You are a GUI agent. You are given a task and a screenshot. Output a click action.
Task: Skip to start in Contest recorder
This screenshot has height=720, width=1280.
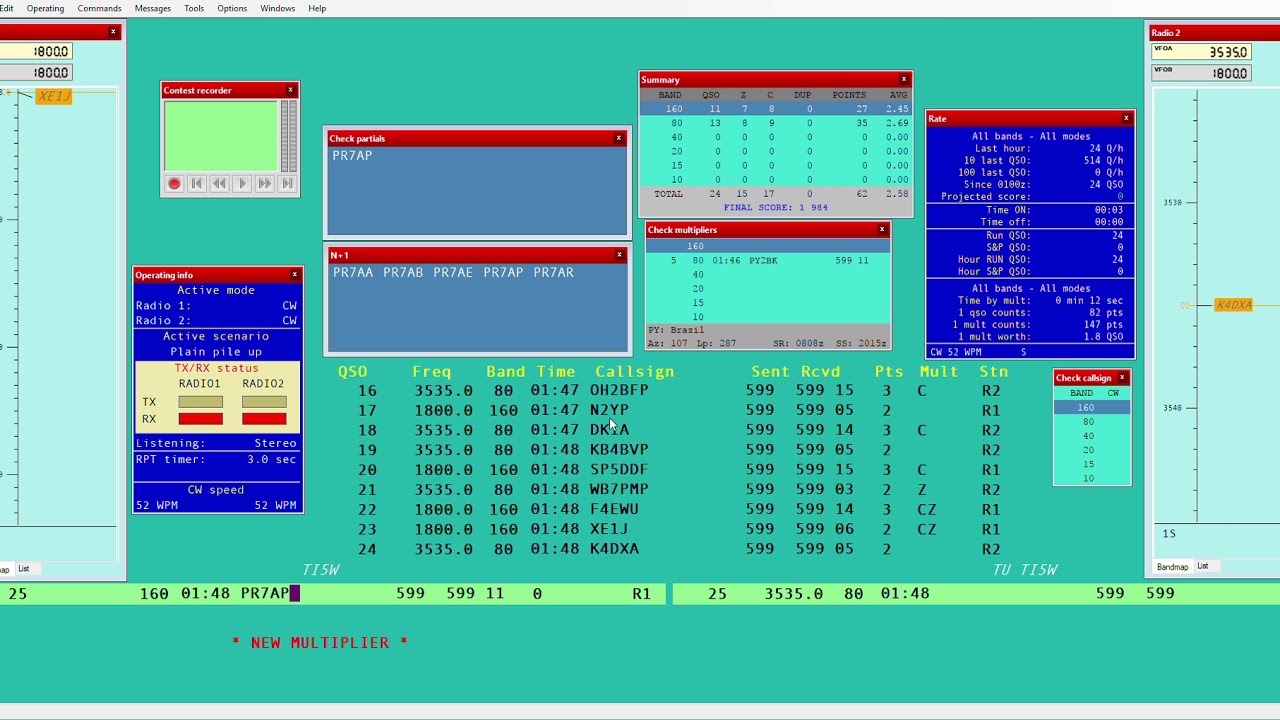pos(197,184)
